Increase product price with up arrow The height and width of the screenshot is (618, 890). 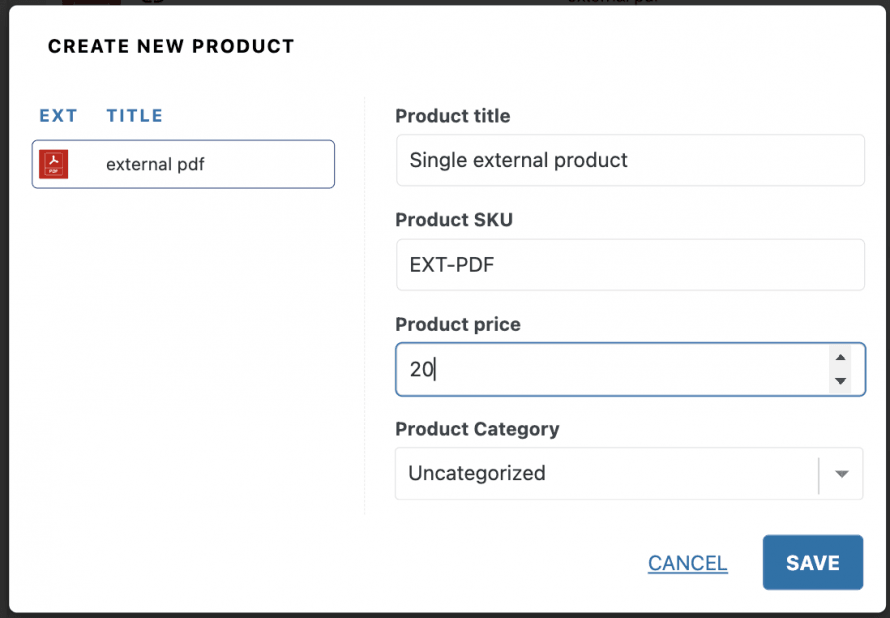pyautogui.click(x=841, y=358)
